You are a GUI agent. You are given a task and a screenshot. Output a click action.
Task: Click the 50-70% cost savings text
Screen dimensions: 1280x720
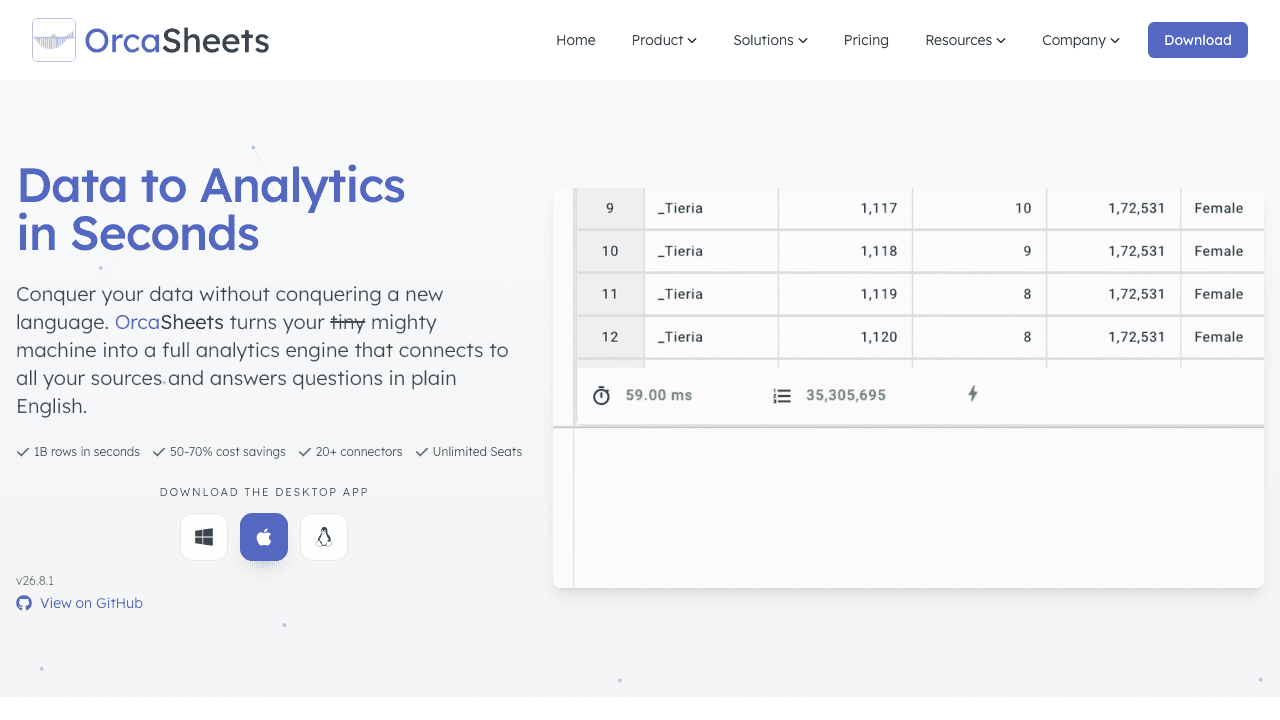pyautogui.click(x=227, y=452)
